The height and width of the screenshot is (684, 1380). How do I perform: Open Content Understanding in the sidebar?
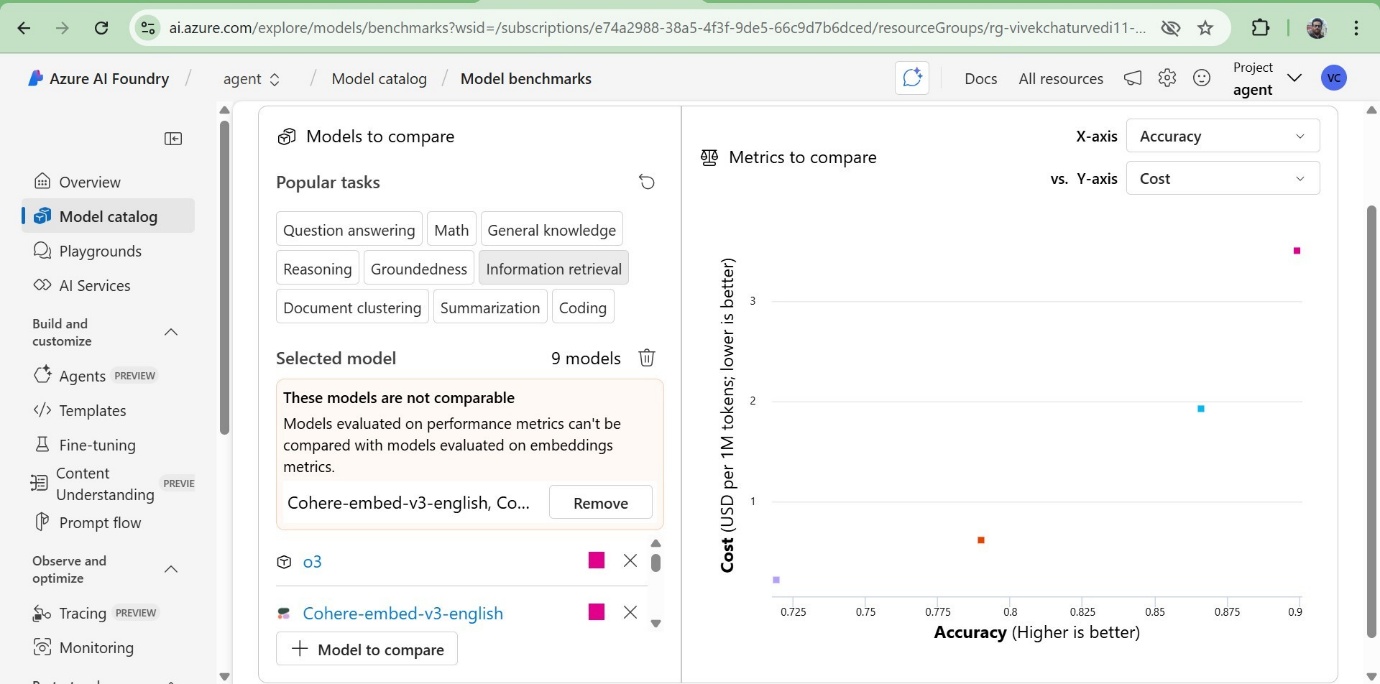(x=108, y=484)
